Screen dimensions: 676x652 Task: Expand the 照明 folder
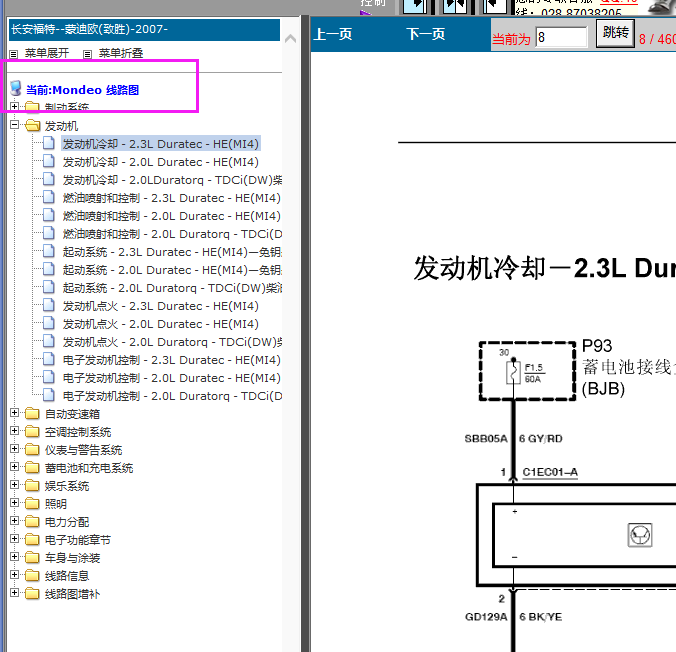tap(14, 503)
